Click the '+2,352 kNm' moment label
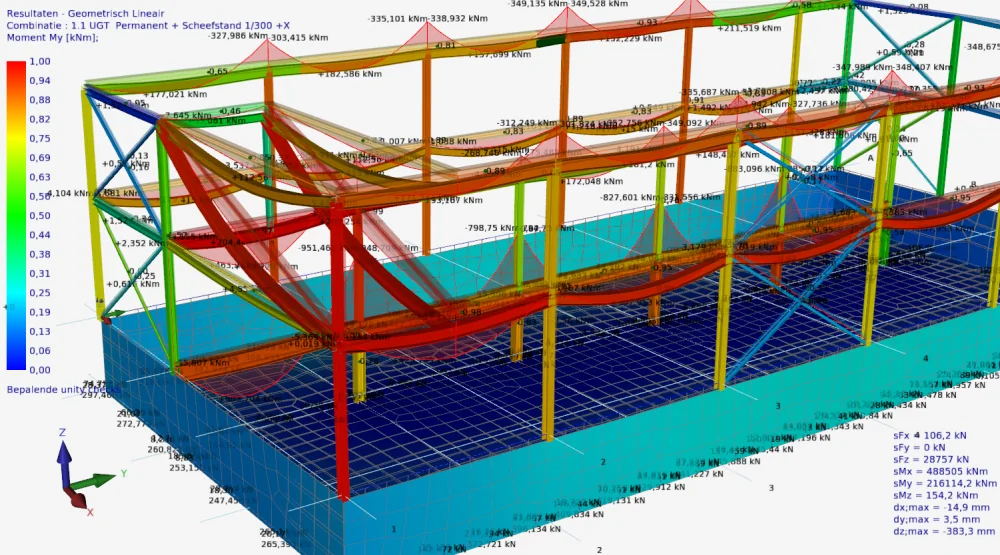 coord(139,243)
